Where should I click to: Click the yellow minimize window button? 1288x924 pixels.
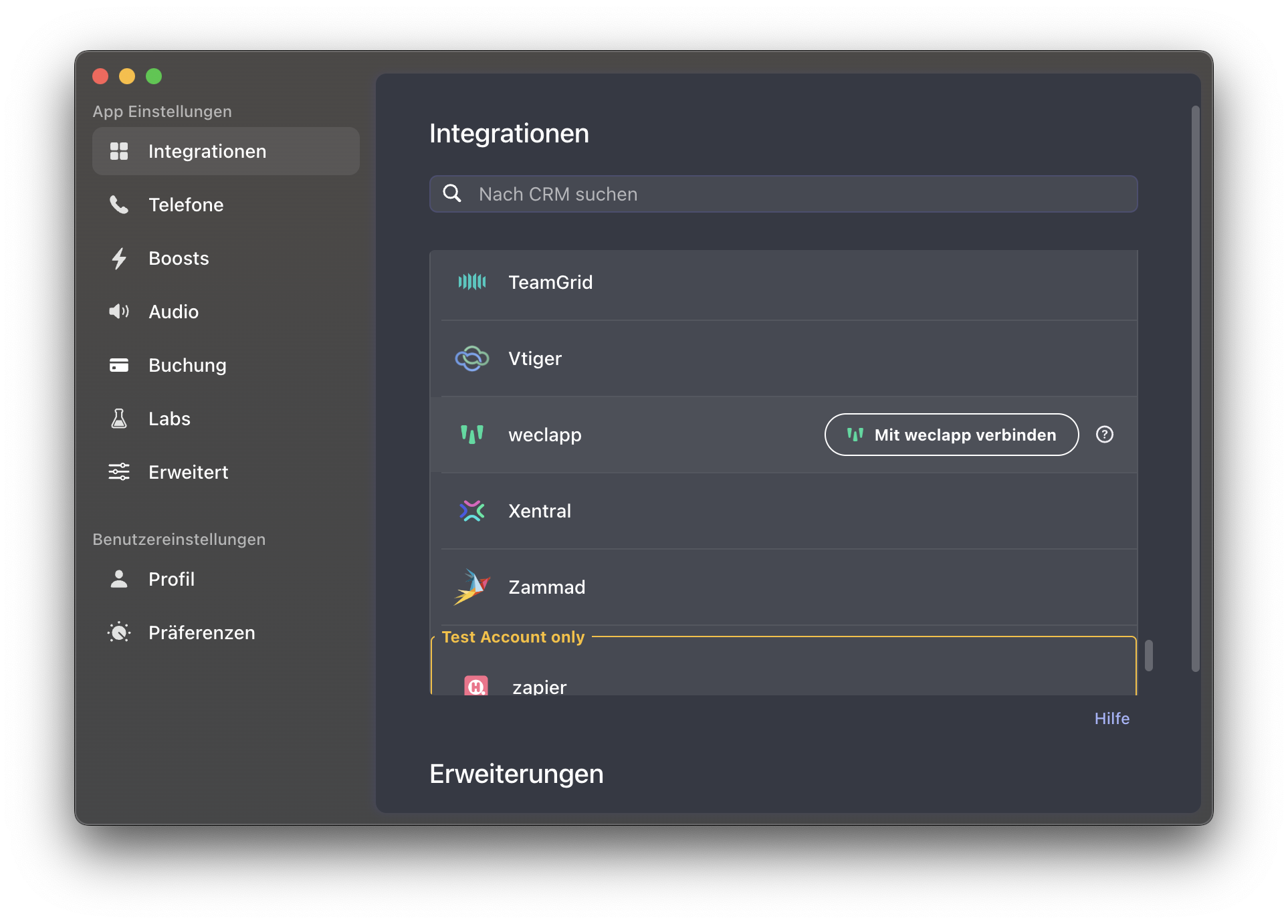[x=127, y=76]
